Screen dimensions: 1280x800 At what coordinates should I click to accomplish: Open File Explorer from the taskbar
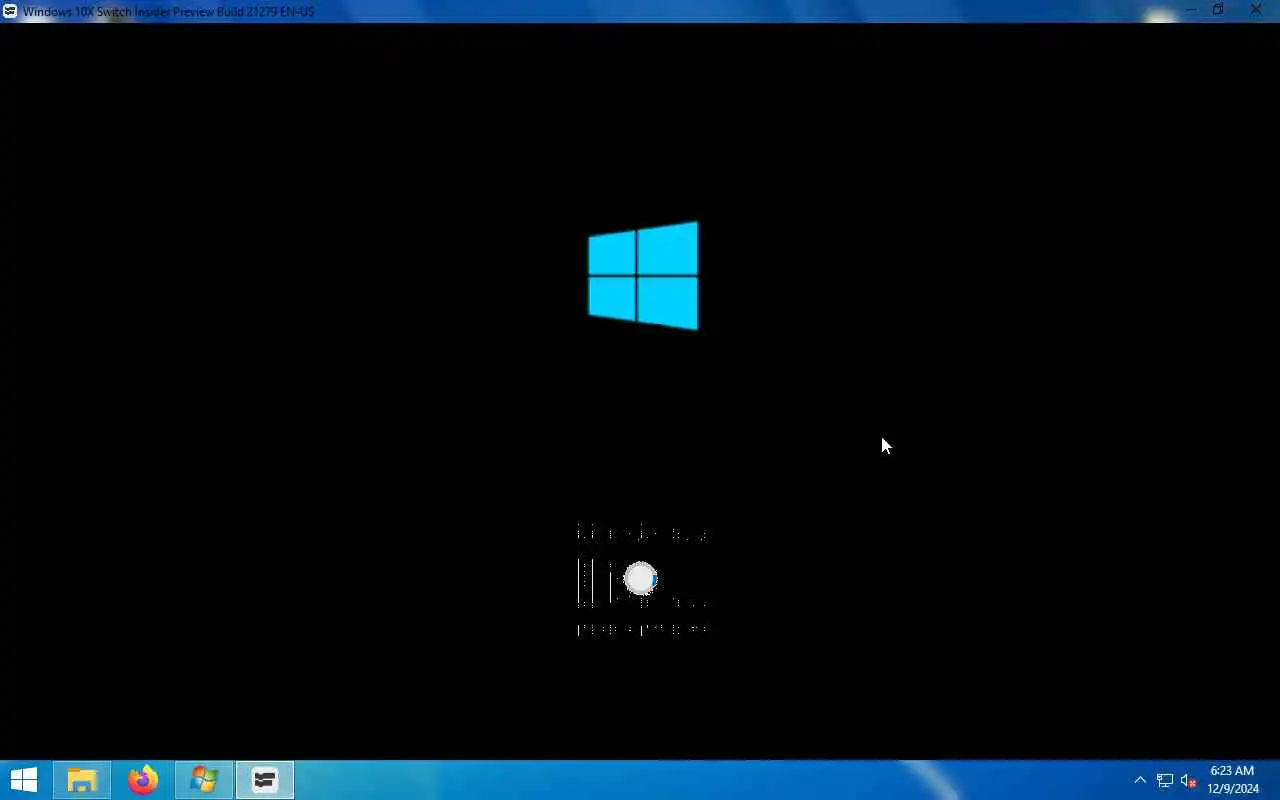pyautogui.click(x=82, y=780)
